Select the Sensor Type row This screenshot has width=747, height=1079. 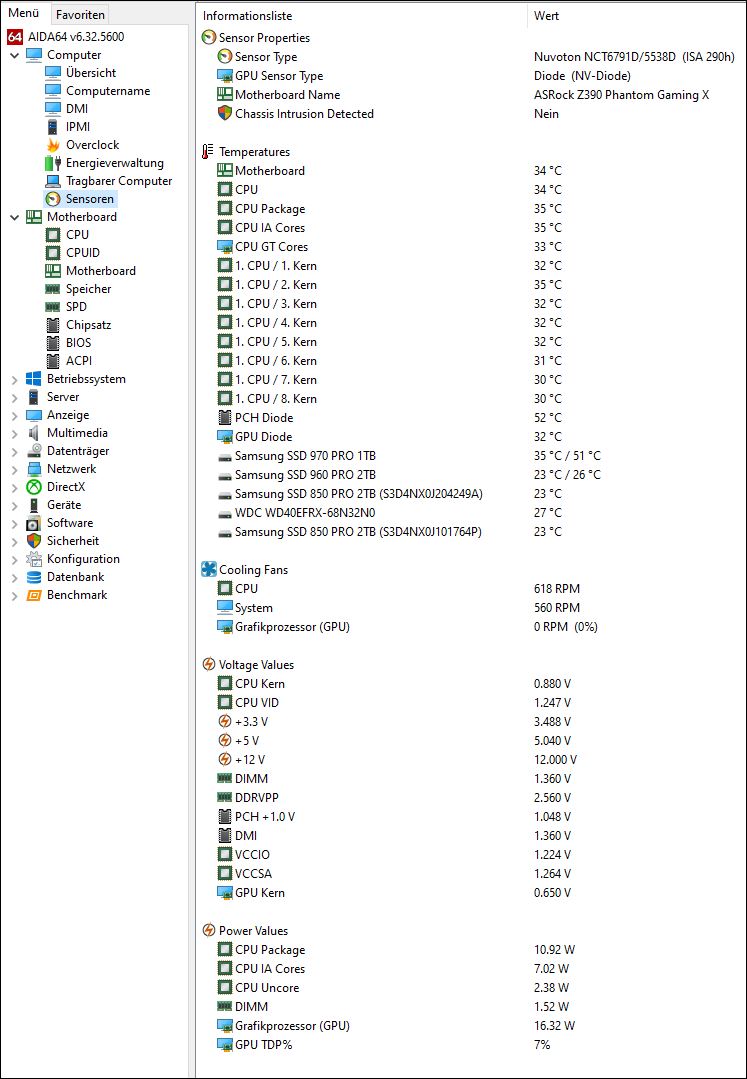470,57
